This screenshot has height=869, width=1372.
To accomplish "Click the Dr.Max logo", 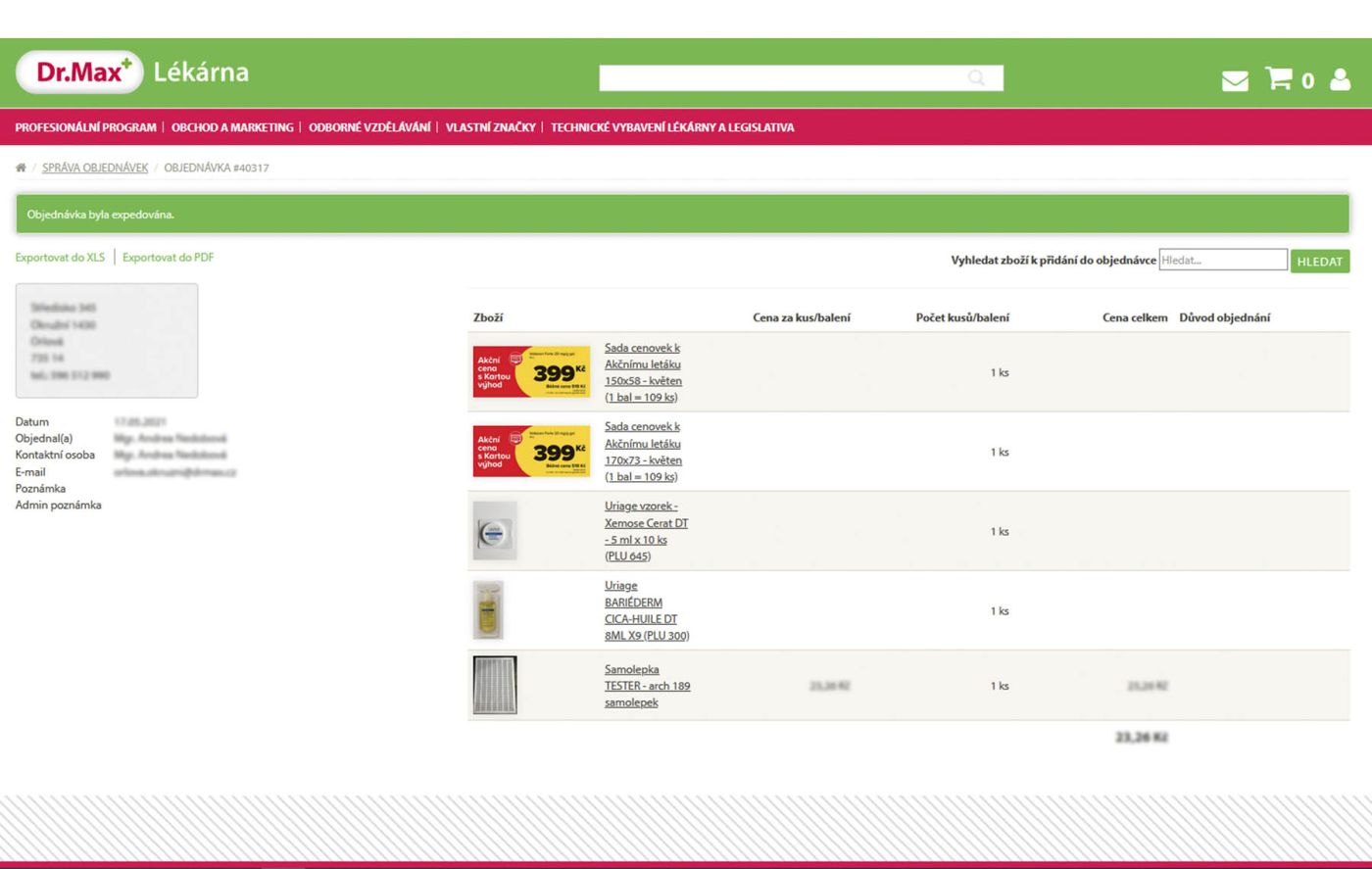I will tap(80, 72).
